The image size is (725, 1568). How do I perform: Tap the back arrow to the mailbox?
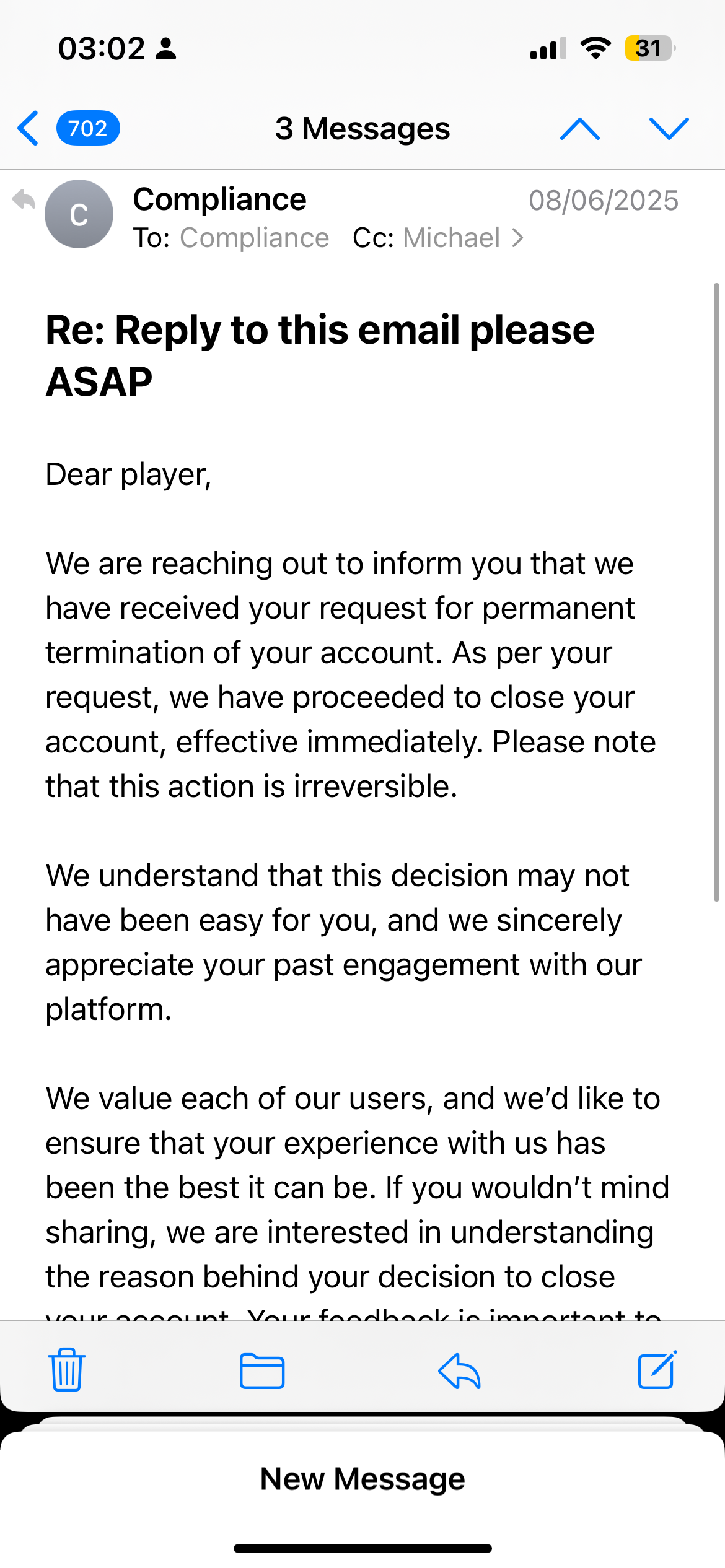(x=29, y=129)
